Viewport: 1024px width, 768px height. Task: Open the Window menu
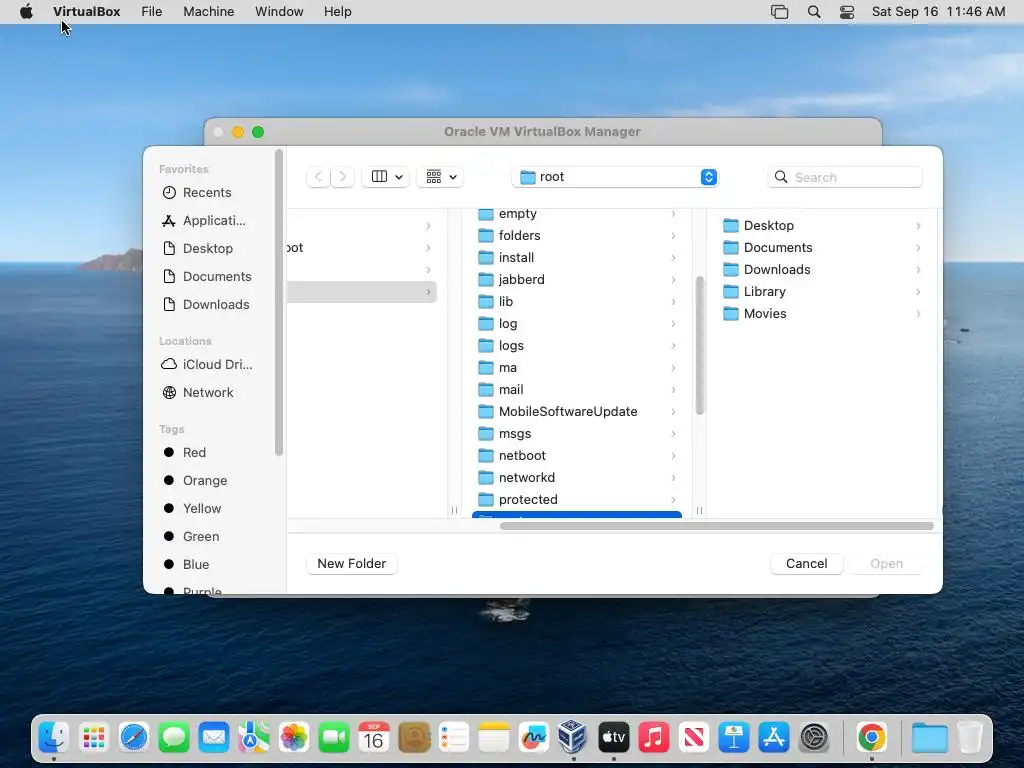coord(279,12)
